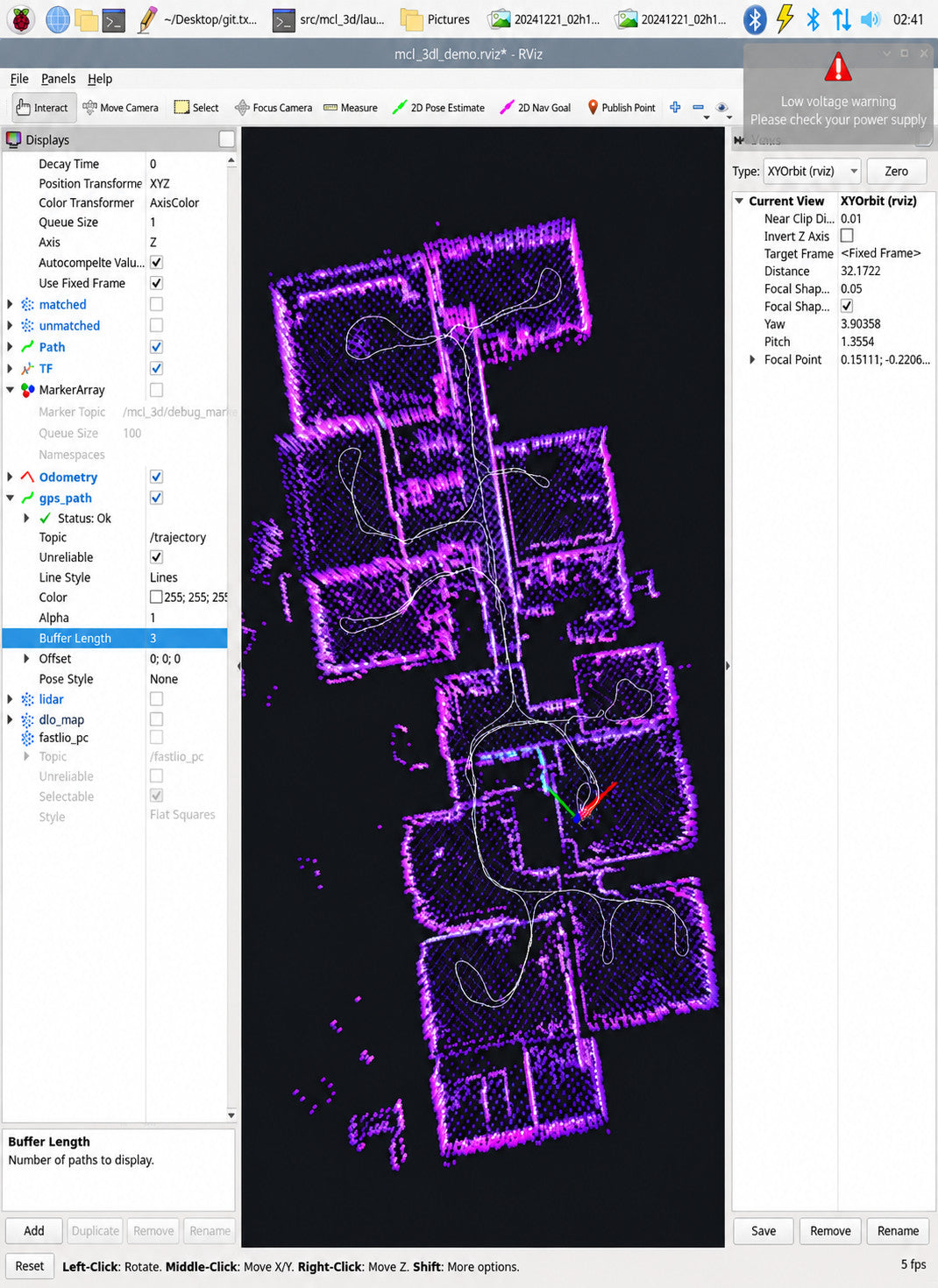The width and height of the screenshot is (938, 1288).
Task: Click the red Odometry icon
Action: (x=27, y=478)
